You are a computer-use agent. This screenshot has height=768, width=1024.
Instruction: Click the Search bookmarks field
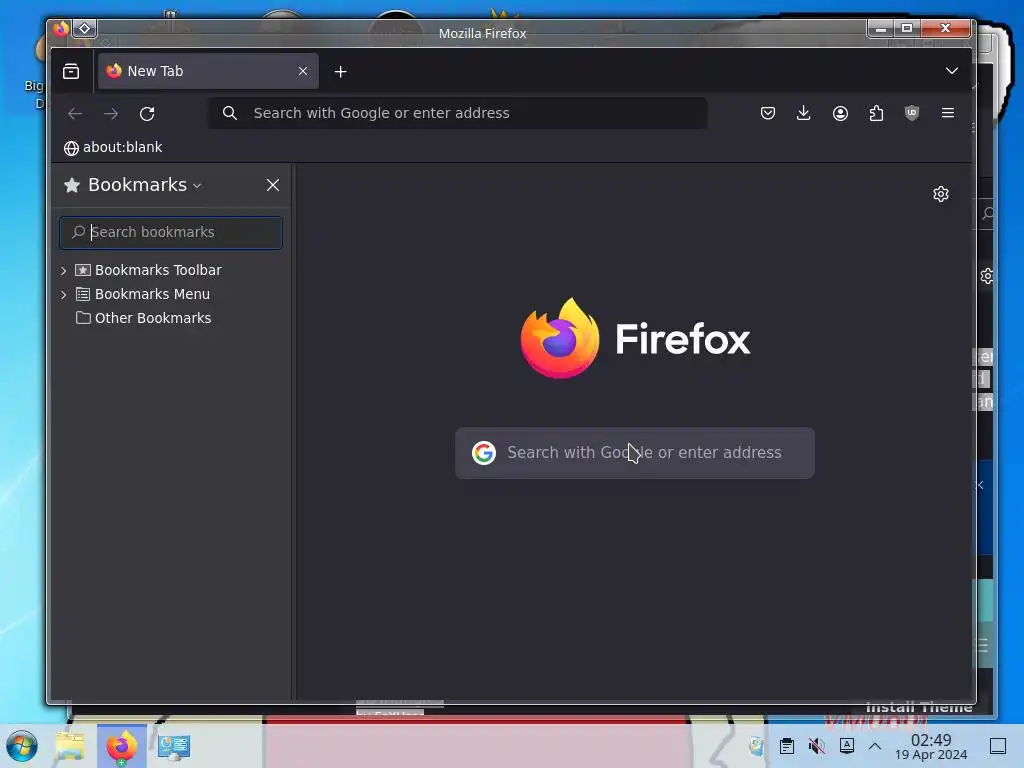click(170, 232)
